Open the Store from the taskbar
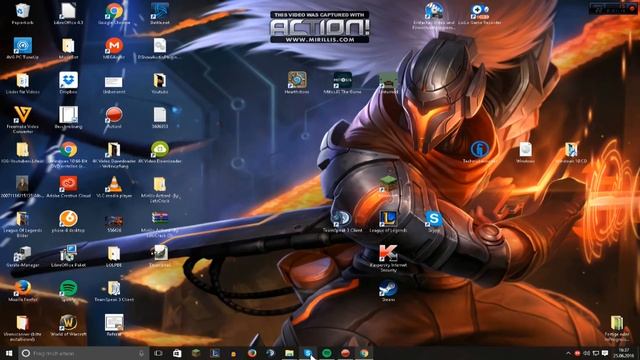The height and width of the screenshot is (360, 640). [x=177, y=353]
